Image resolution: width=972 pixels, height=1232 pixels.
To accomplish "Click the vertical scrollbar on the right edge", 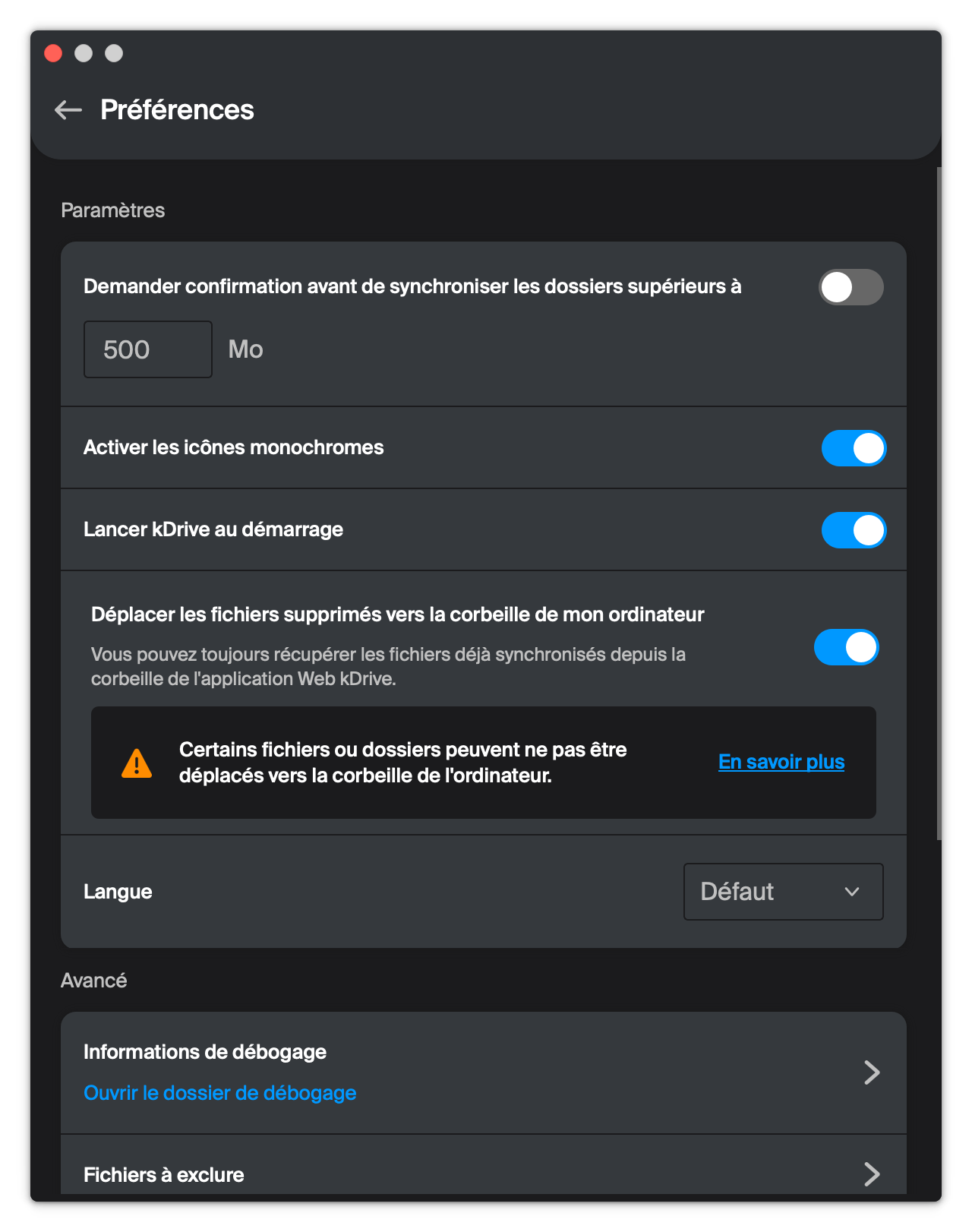I will coord(939,501).
